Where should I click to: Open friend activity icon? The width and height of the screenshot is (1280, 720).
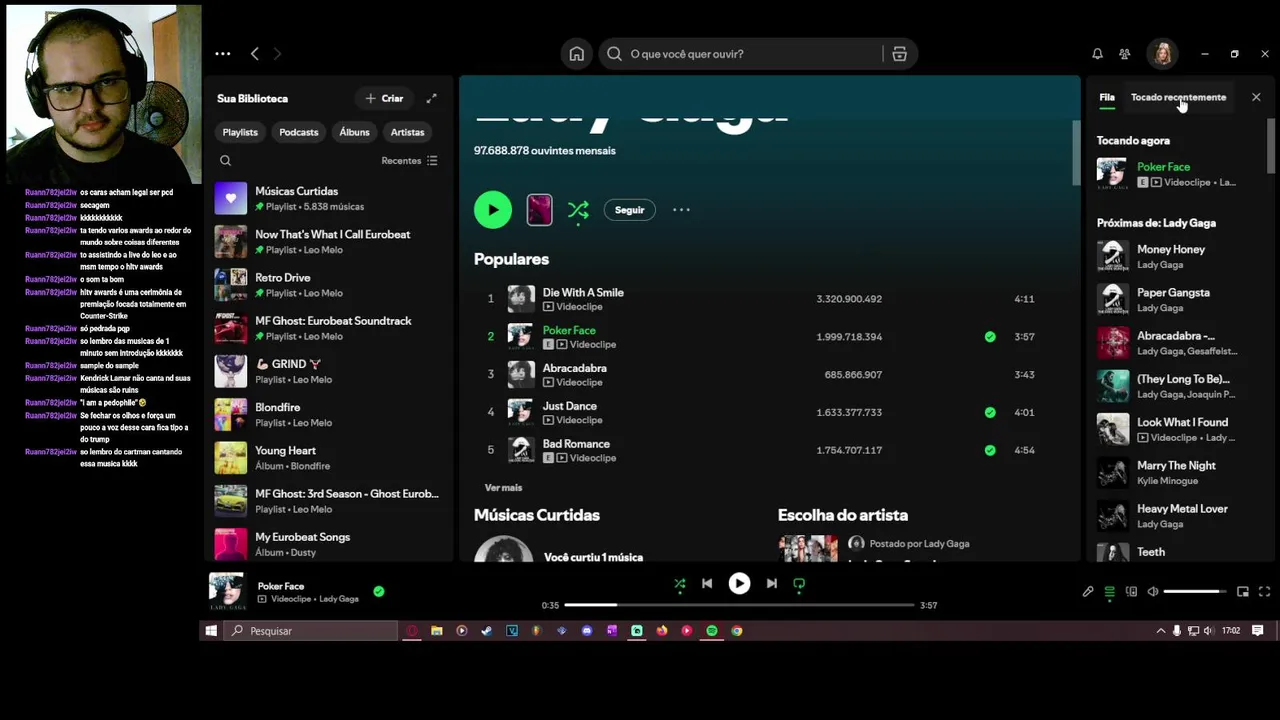click(1125, 54)
